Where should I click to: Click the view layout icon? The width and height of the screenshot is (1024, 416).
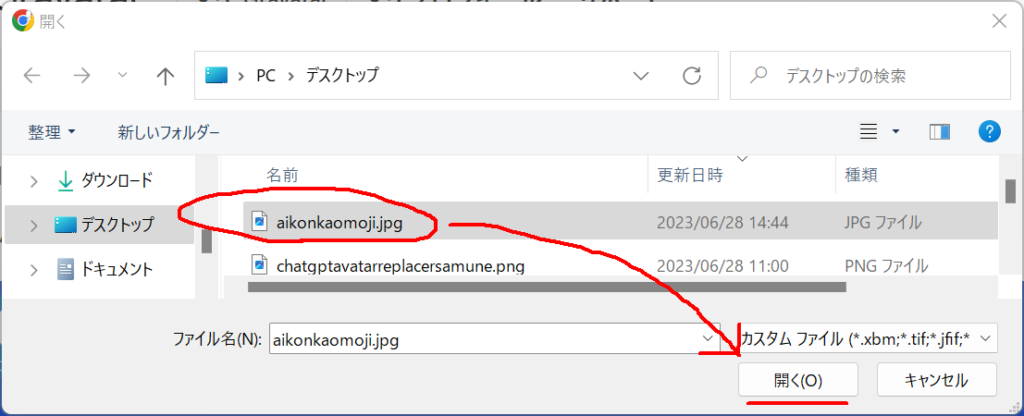tap(869, 132)
